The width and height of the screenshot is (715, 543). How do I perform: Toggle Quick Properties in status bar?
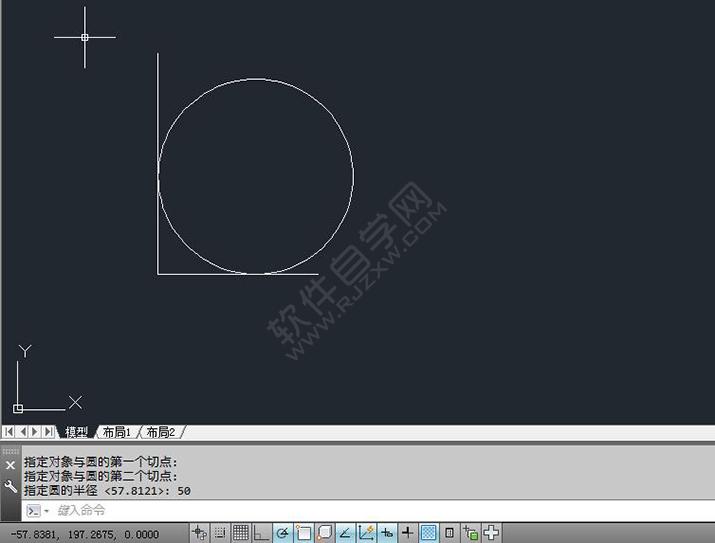(x=449, y=533)
